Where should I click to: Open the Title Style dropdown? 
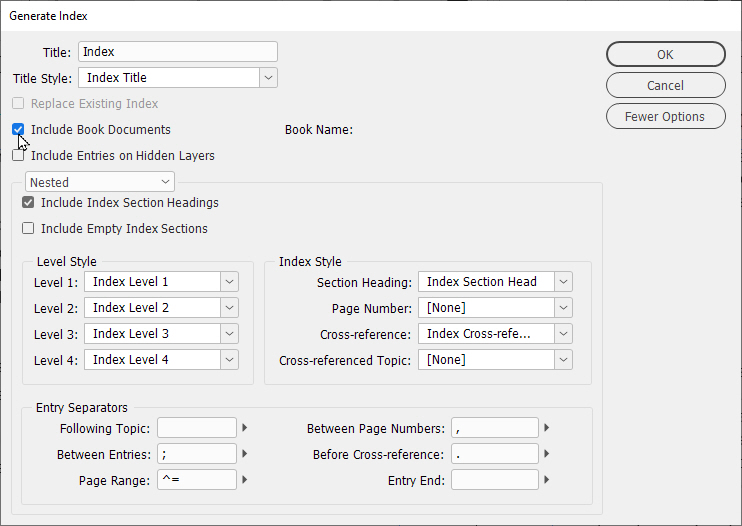pyautogui.click(x=268, y=77)
